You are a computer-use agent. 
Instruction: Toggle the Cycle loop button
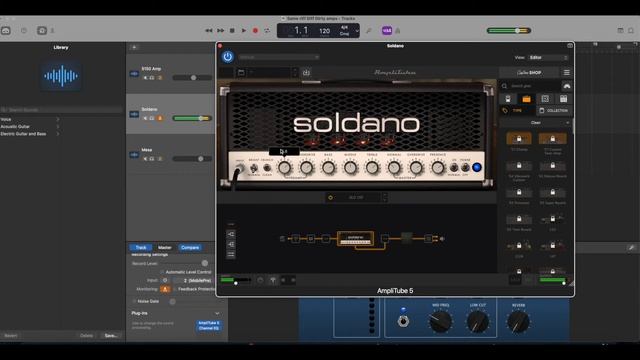[x=267, y=31]
